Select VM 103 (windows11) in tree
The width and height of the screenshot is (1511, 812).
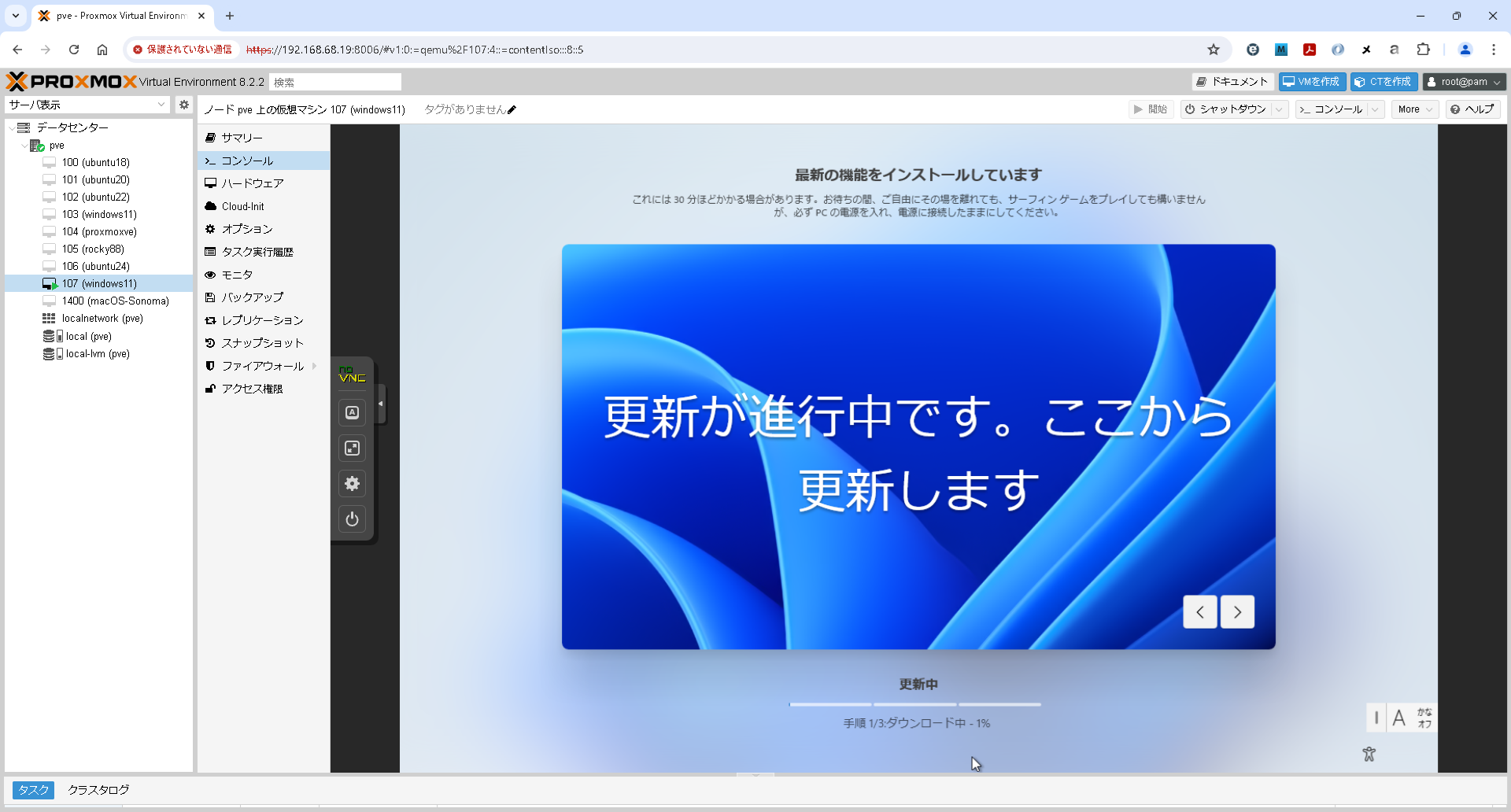(x=99, y=215)
